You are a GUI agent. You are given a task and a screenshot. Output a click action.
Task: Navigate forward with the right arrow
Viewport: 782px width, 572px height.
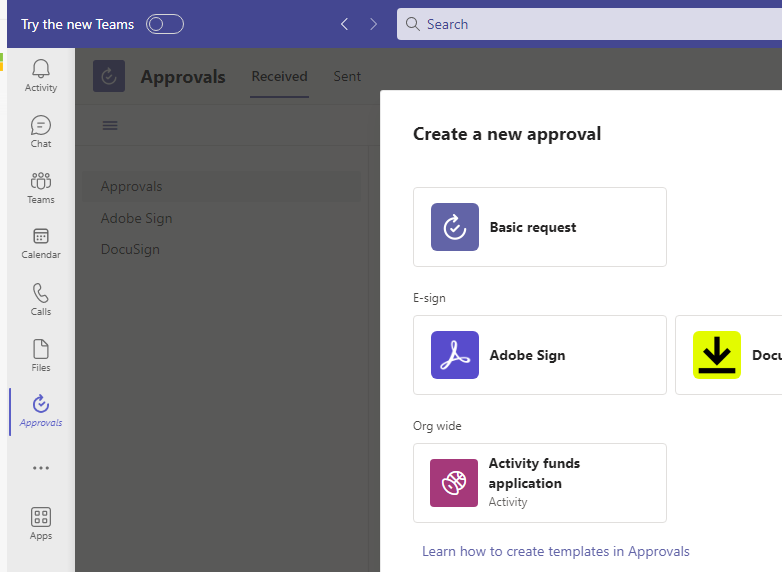(373, 24)
